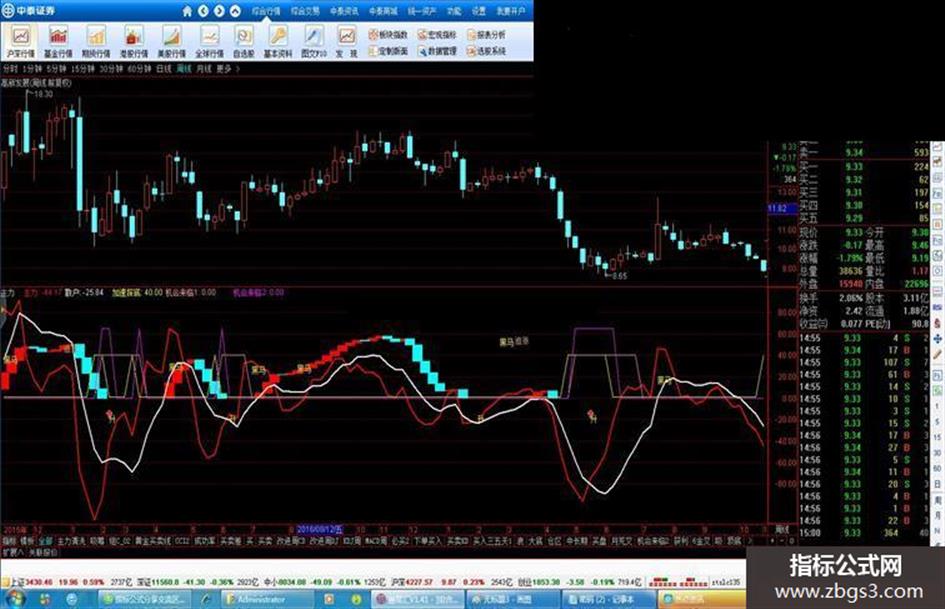Open the 期货行情 futures quotes icon
The image size is (945, 609).
[96, 42]
